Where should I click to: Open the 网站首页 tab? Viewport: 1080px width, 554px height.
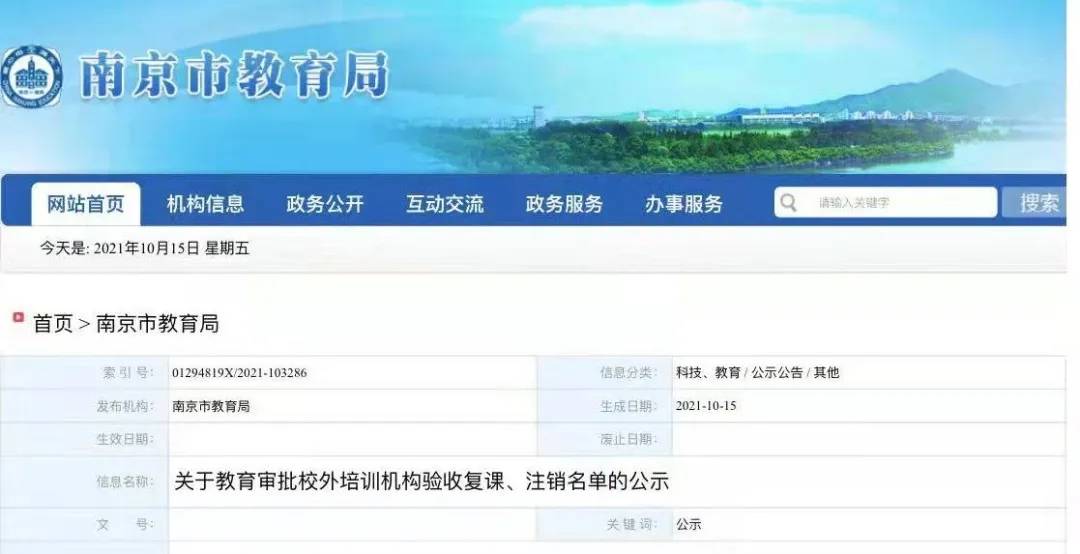(x=85, y=204)
